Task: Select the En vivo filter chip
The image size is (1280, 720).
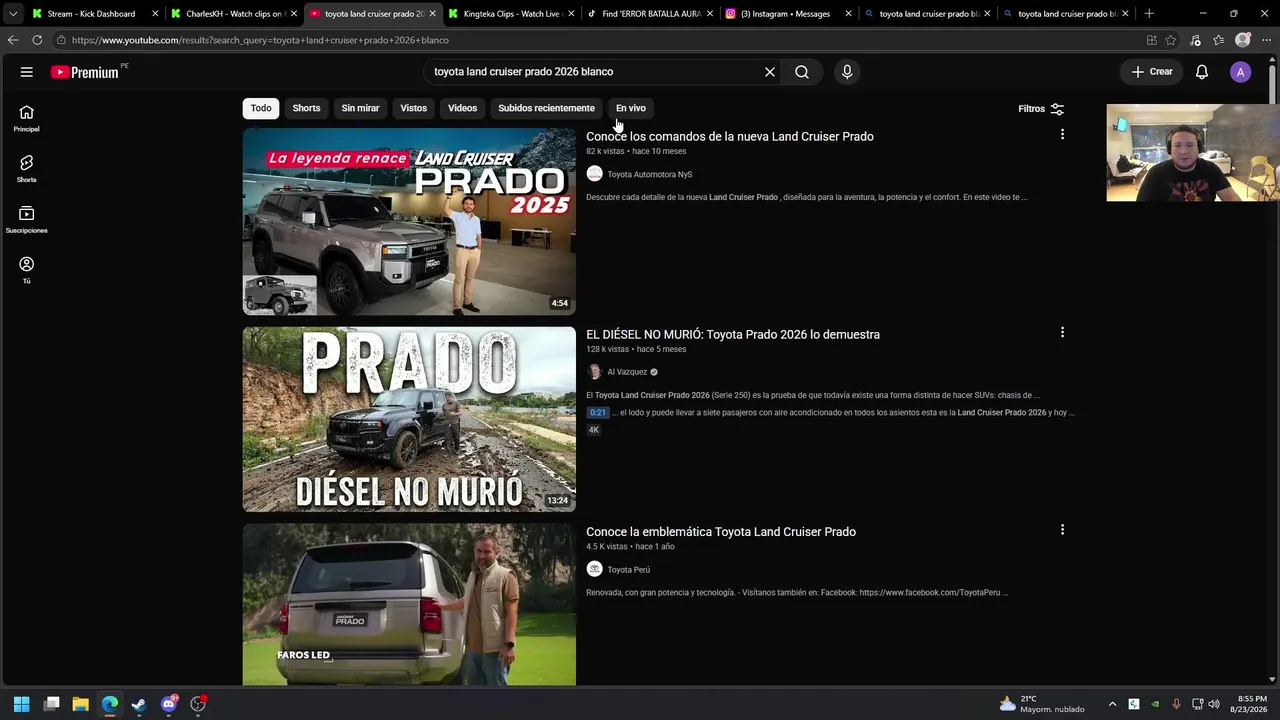Action: point(631,108)
